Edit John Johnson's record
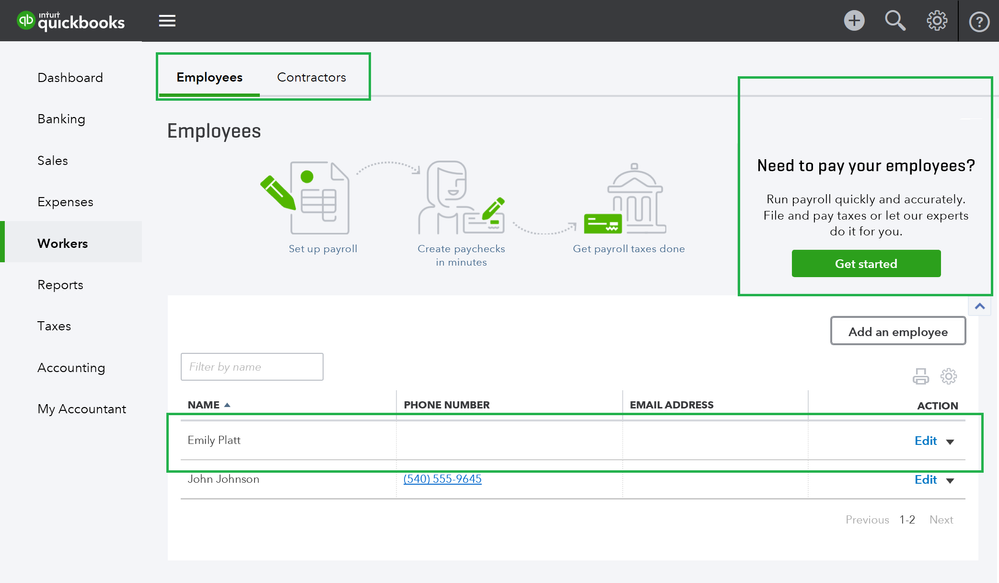Screen dimensions: 999x583 point(925,480)
